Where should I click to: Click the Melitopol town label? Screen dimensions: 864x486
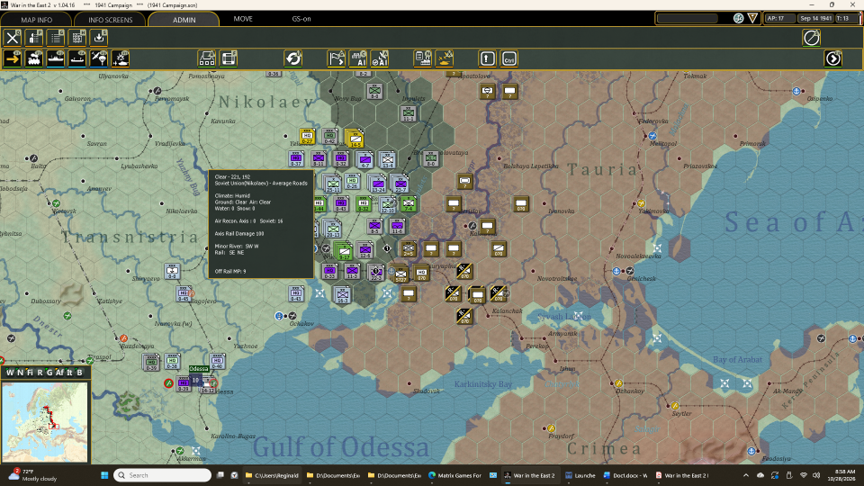(x=663, y=143)
